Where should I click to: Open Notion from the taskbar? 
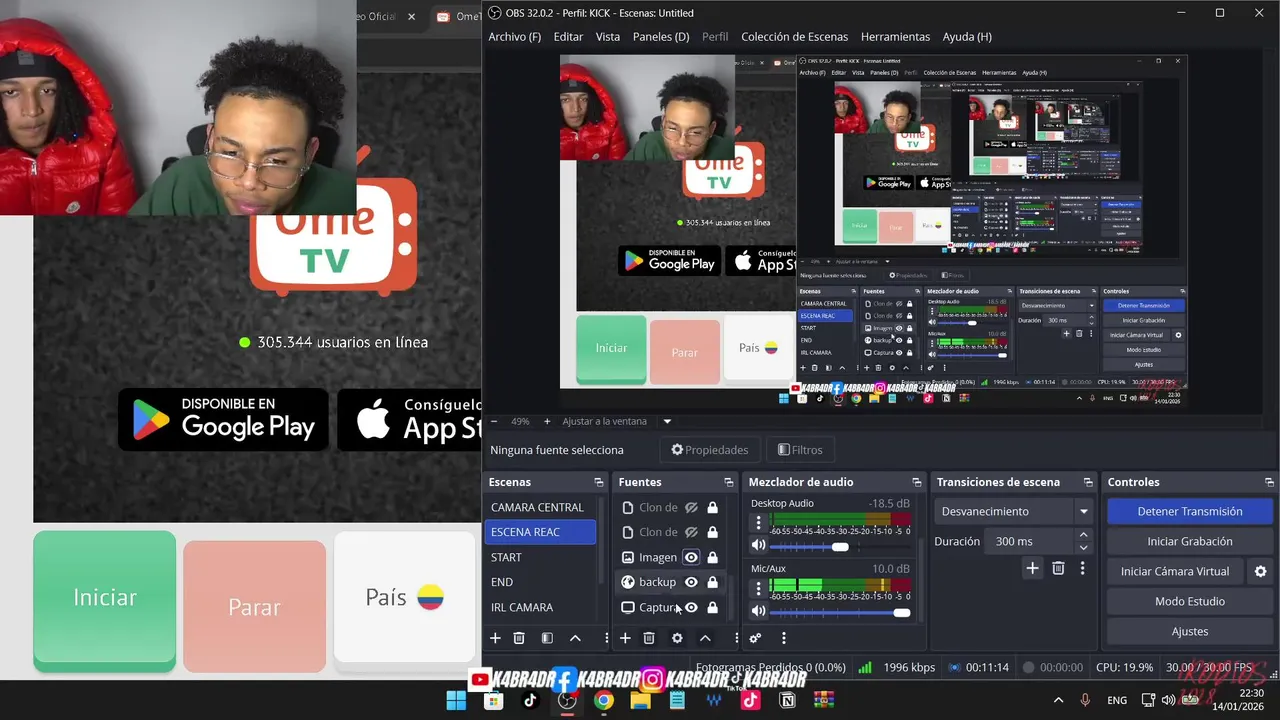pos(787,700)
